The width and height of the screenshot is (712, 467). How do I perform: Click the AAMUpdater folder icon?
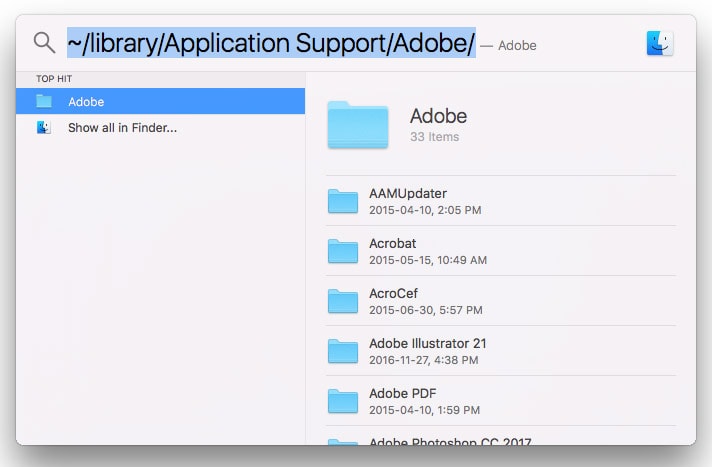pos(343,201)
